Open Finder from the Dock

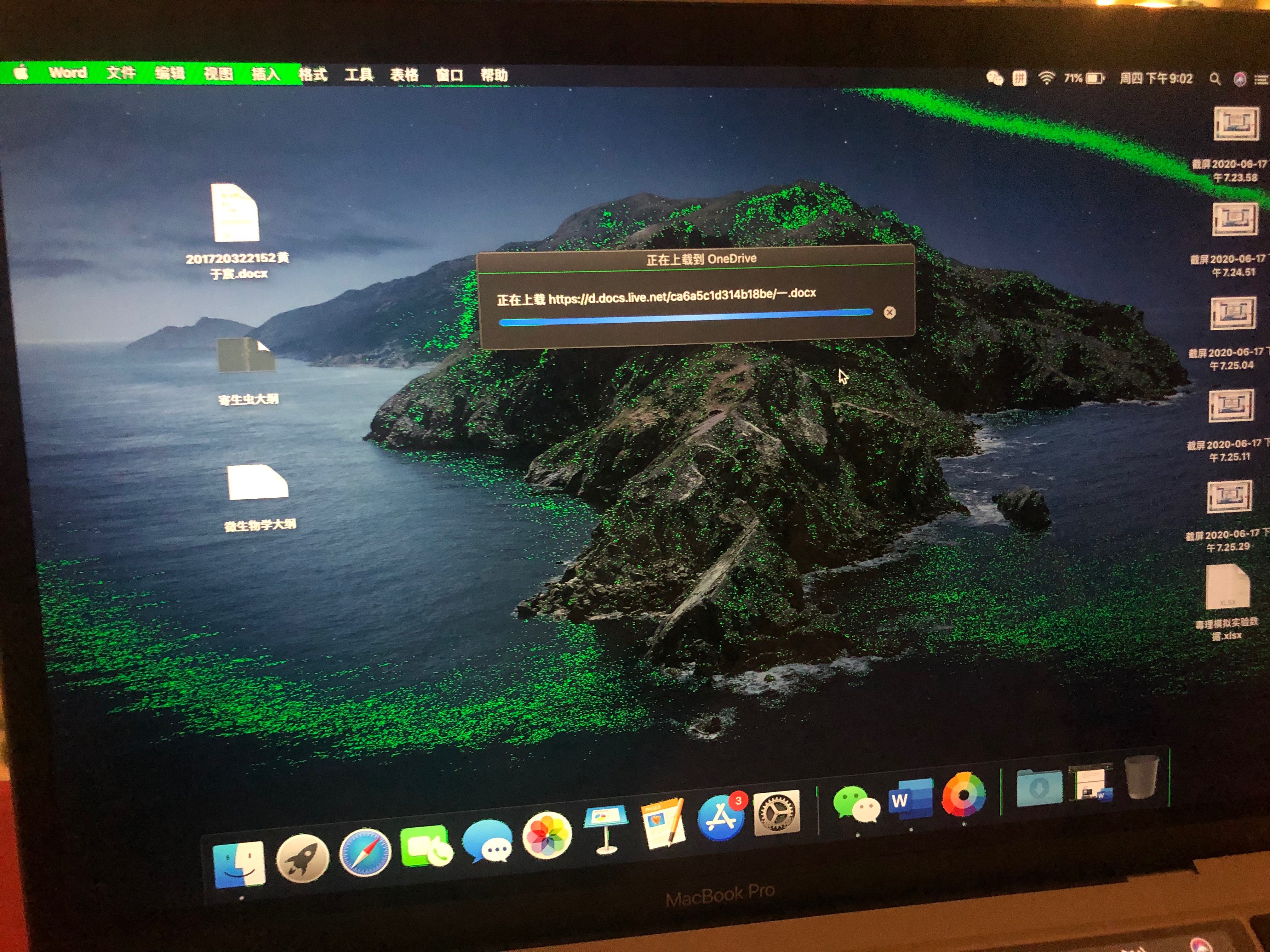click(x=239, y=864)
